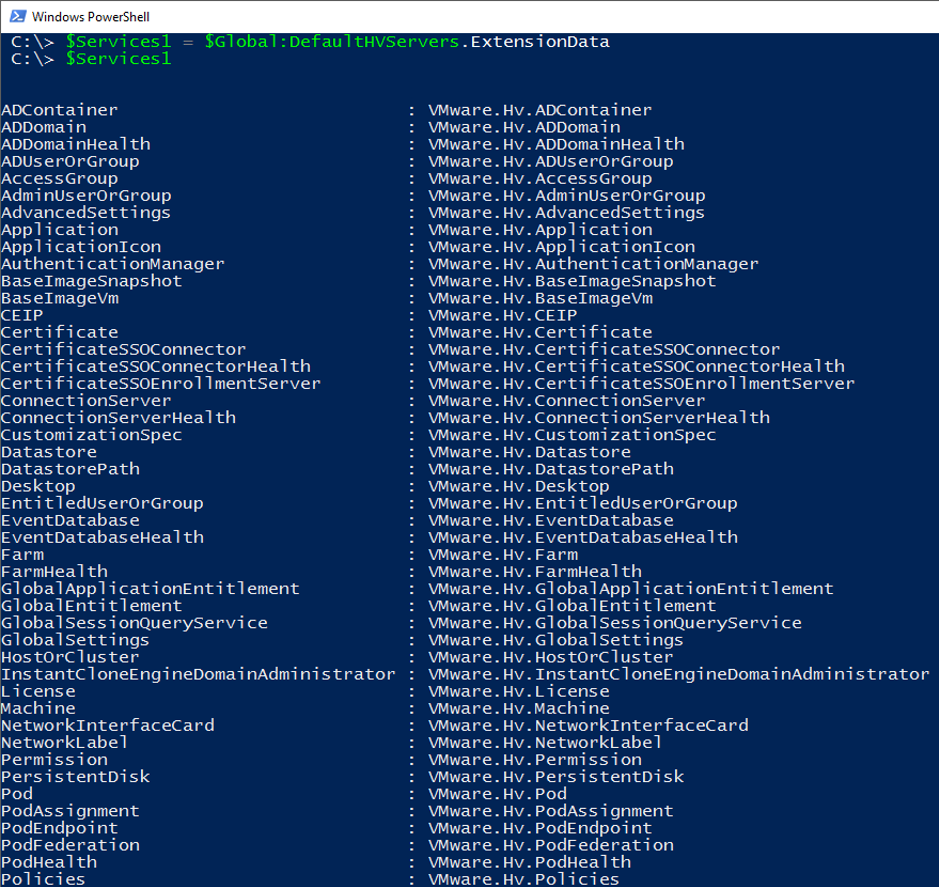Click the 'Pod' property name
The width and height of the screenshot is (939, 887).
(17, 794)
